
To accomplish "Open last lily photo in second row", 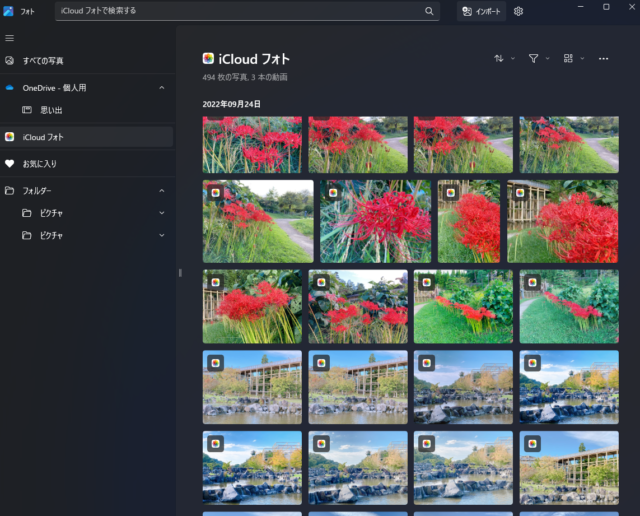I will [x=562, y=221].
